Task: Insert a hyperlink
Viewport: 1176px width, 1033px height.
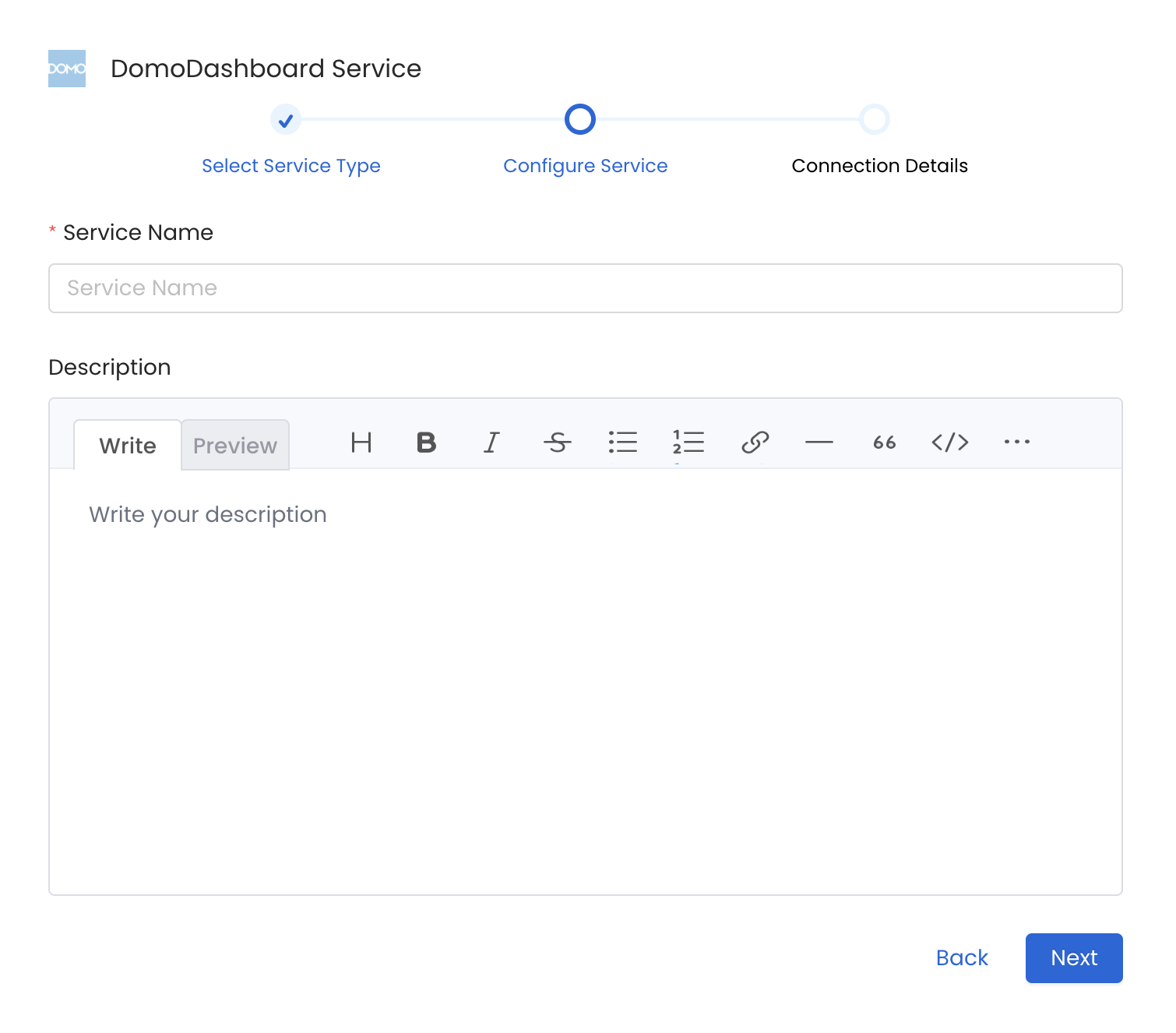Action: point(754,443)
